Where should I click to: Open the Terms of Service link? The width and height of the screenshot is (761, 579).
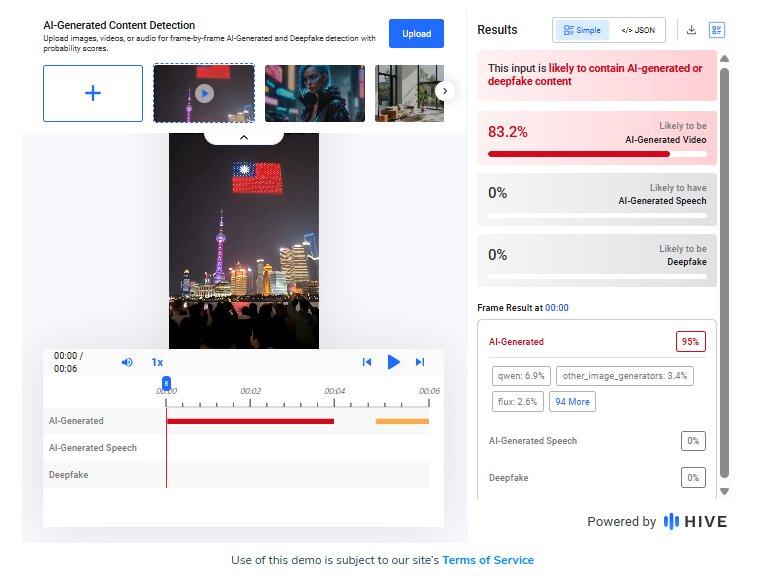(488, 560)
